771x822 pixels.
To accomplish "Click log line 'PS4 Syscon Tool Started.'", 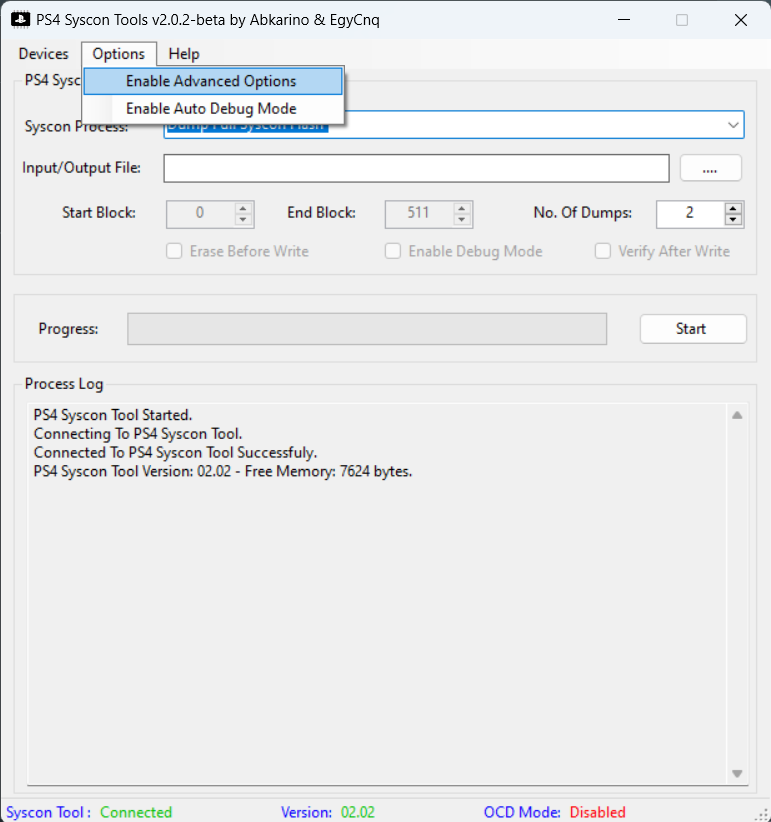I will point(113,415).
